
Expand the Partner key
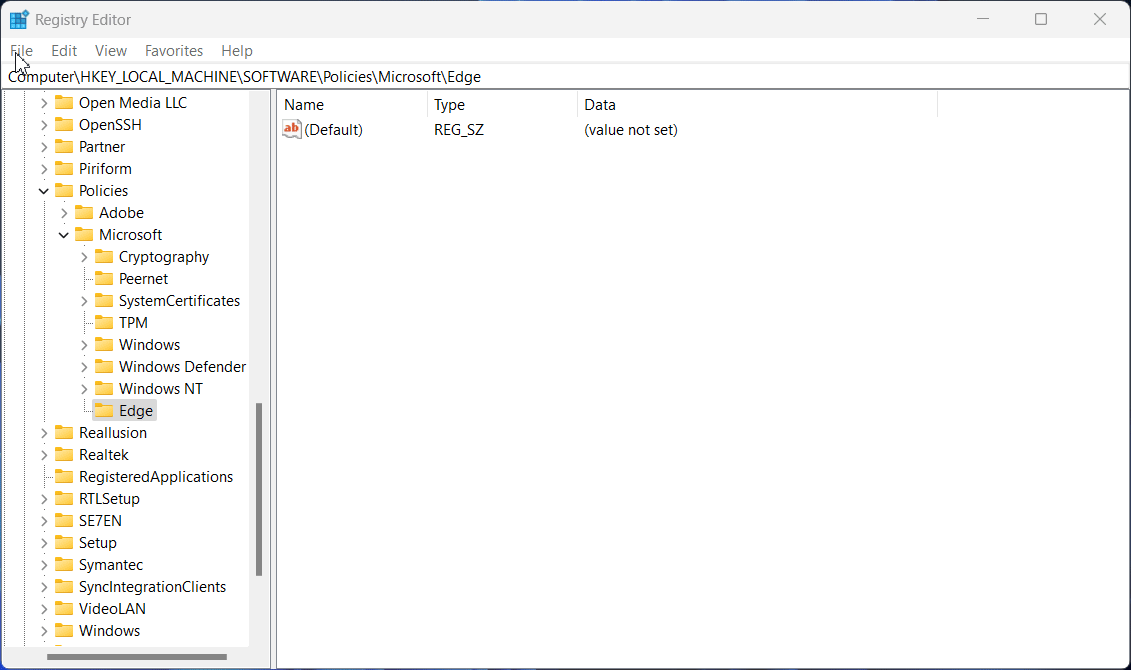(44, 147)
